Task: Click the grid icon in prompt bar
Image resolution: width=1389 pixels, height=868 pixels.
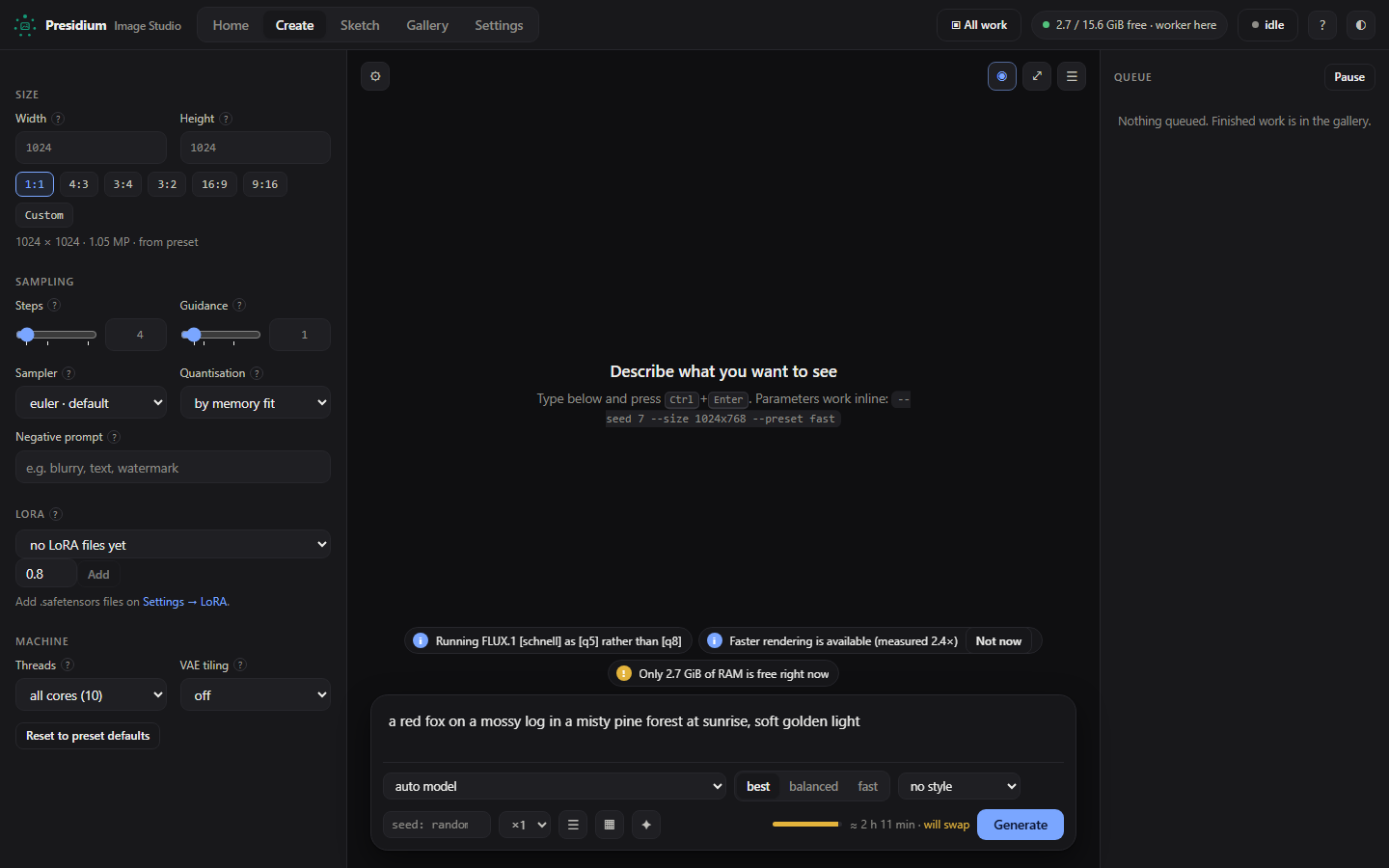Action: (x=610, y=825)
